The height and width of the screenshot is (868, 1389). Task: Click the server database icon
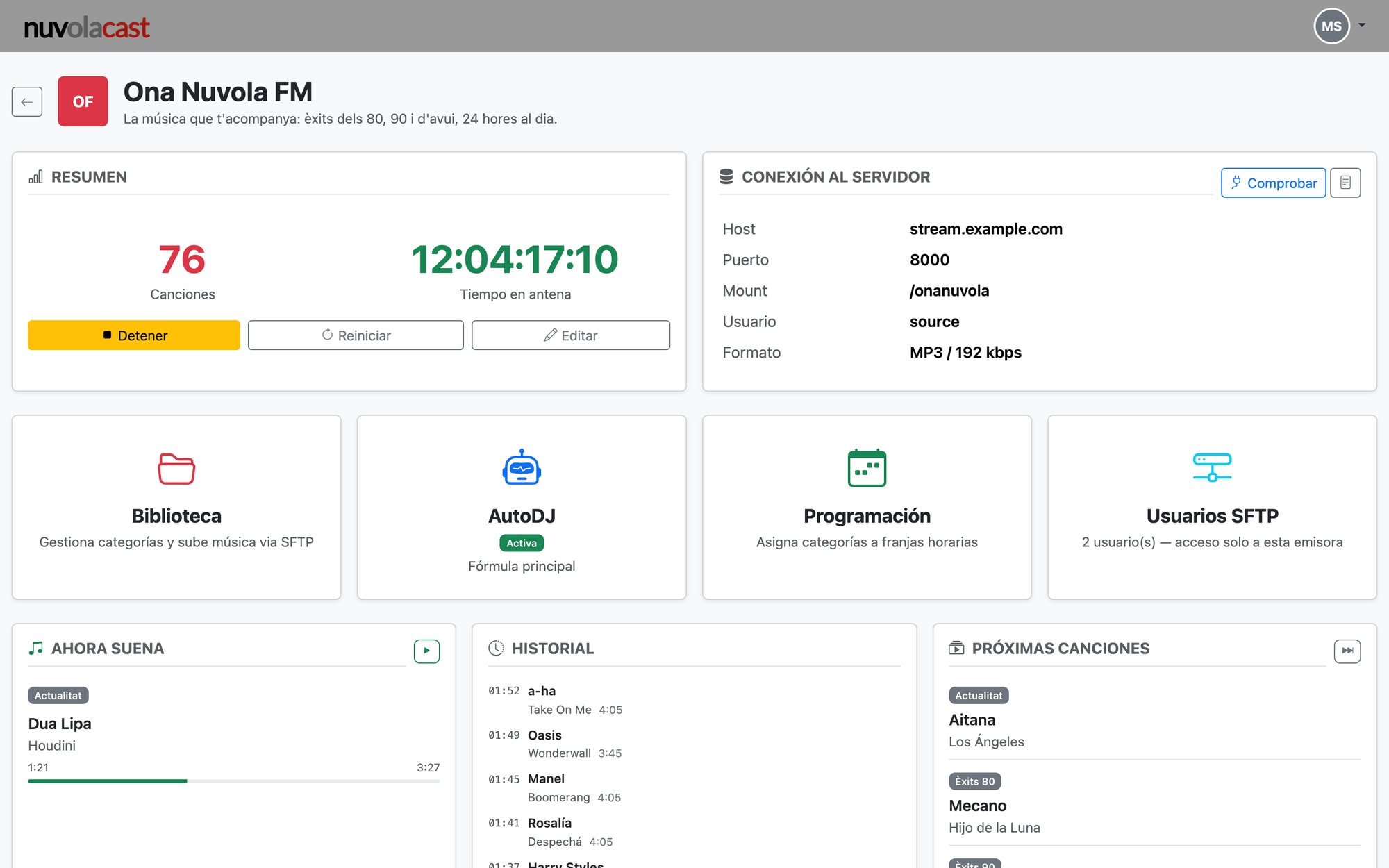[x=726, y=177]
